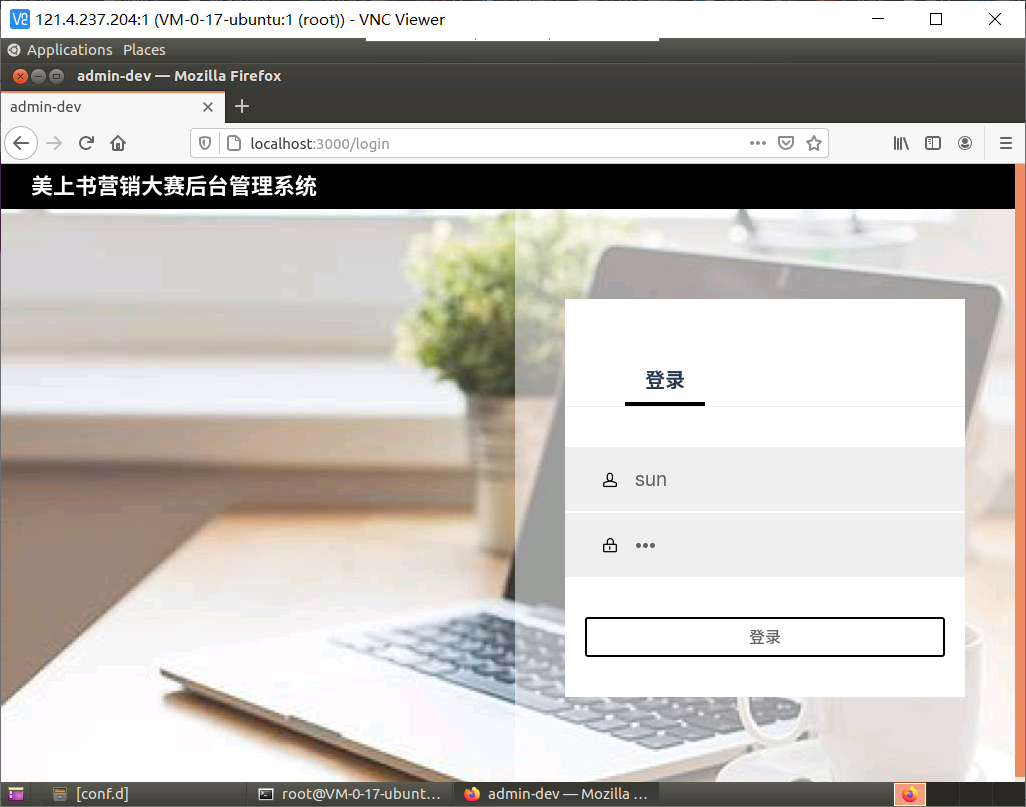
Task: Bookmark this page with the star
Action: [813, 143]
